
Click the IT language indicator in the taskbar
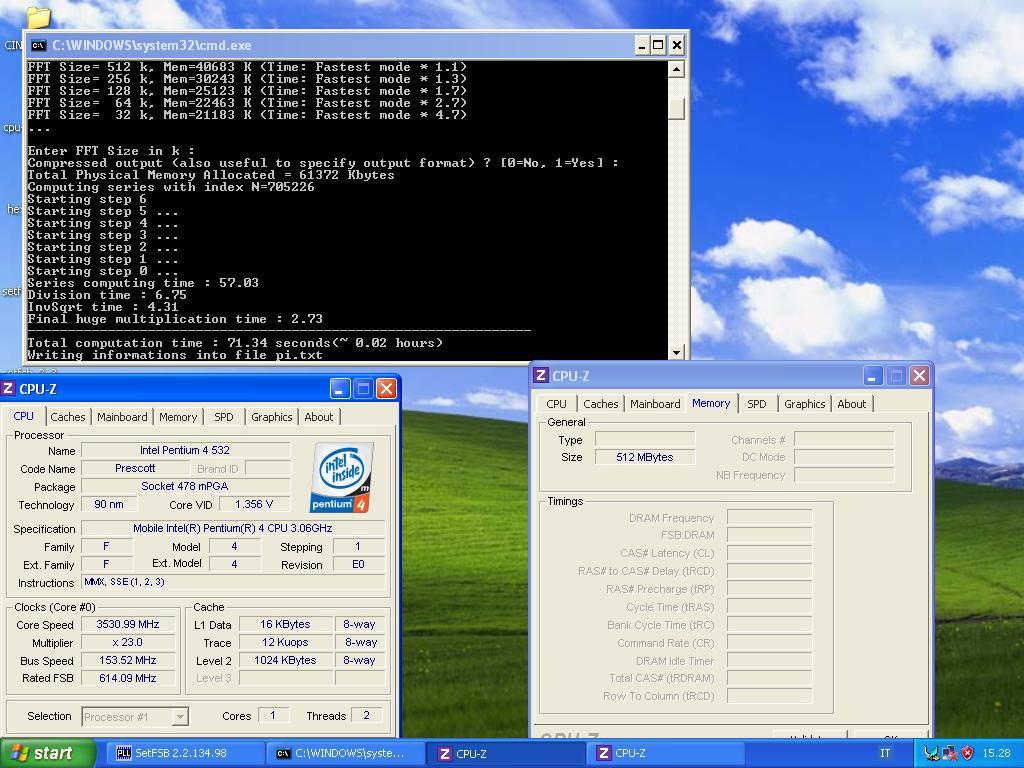pos(885,753)
